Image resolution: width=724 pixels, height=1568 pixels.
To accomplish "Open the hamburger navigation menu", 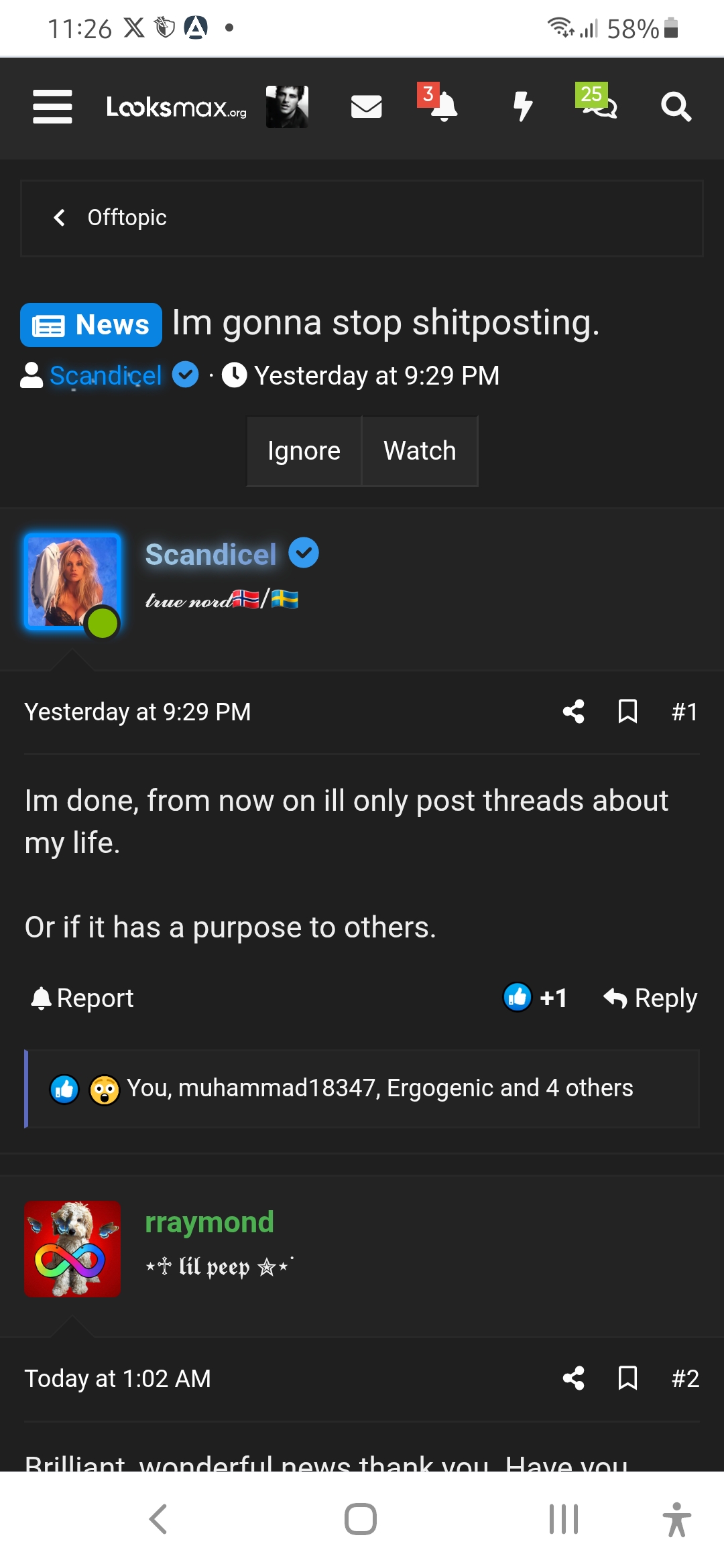I will 52,107.
